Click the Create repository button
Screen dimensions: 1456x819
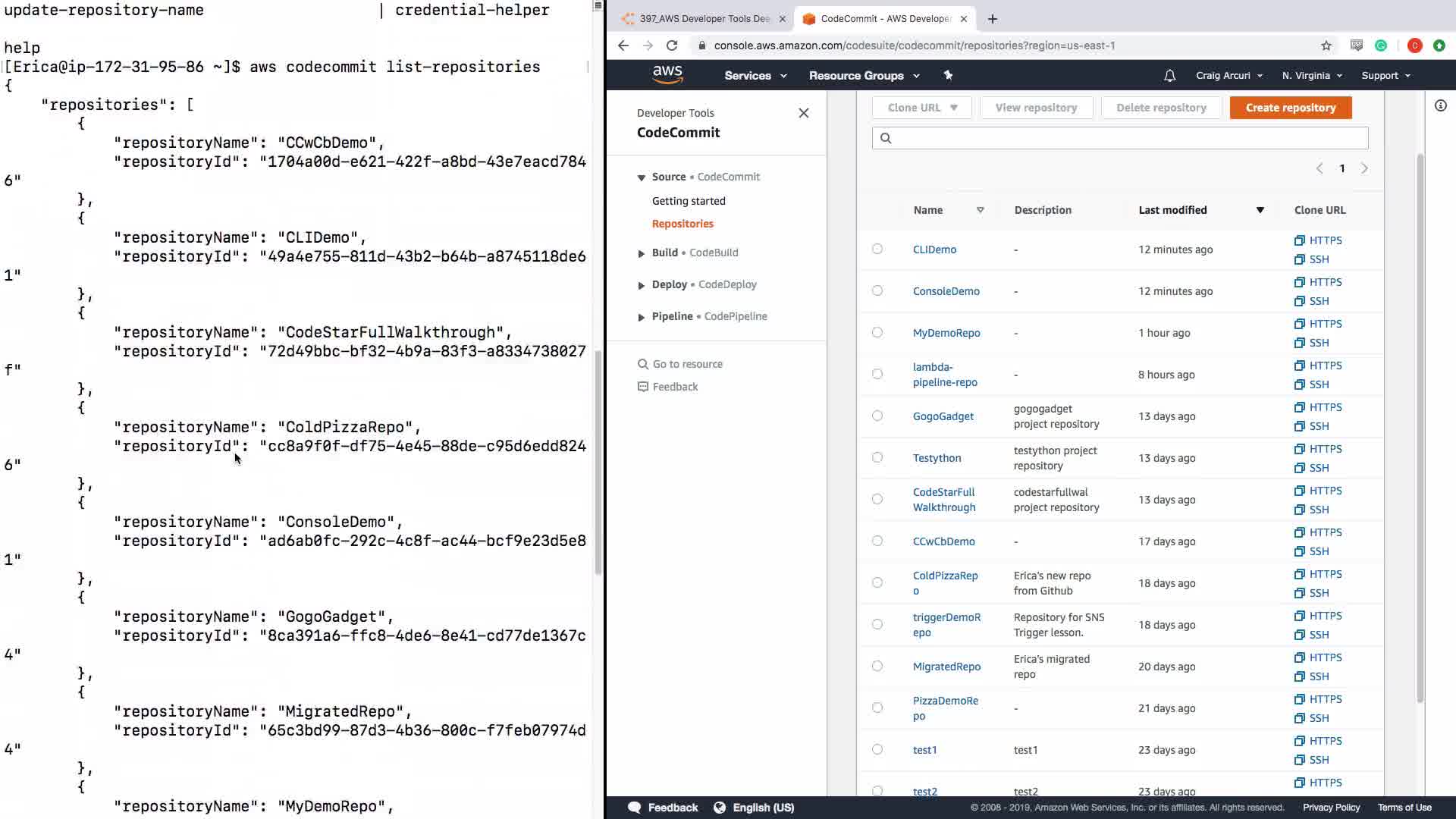1290,108
